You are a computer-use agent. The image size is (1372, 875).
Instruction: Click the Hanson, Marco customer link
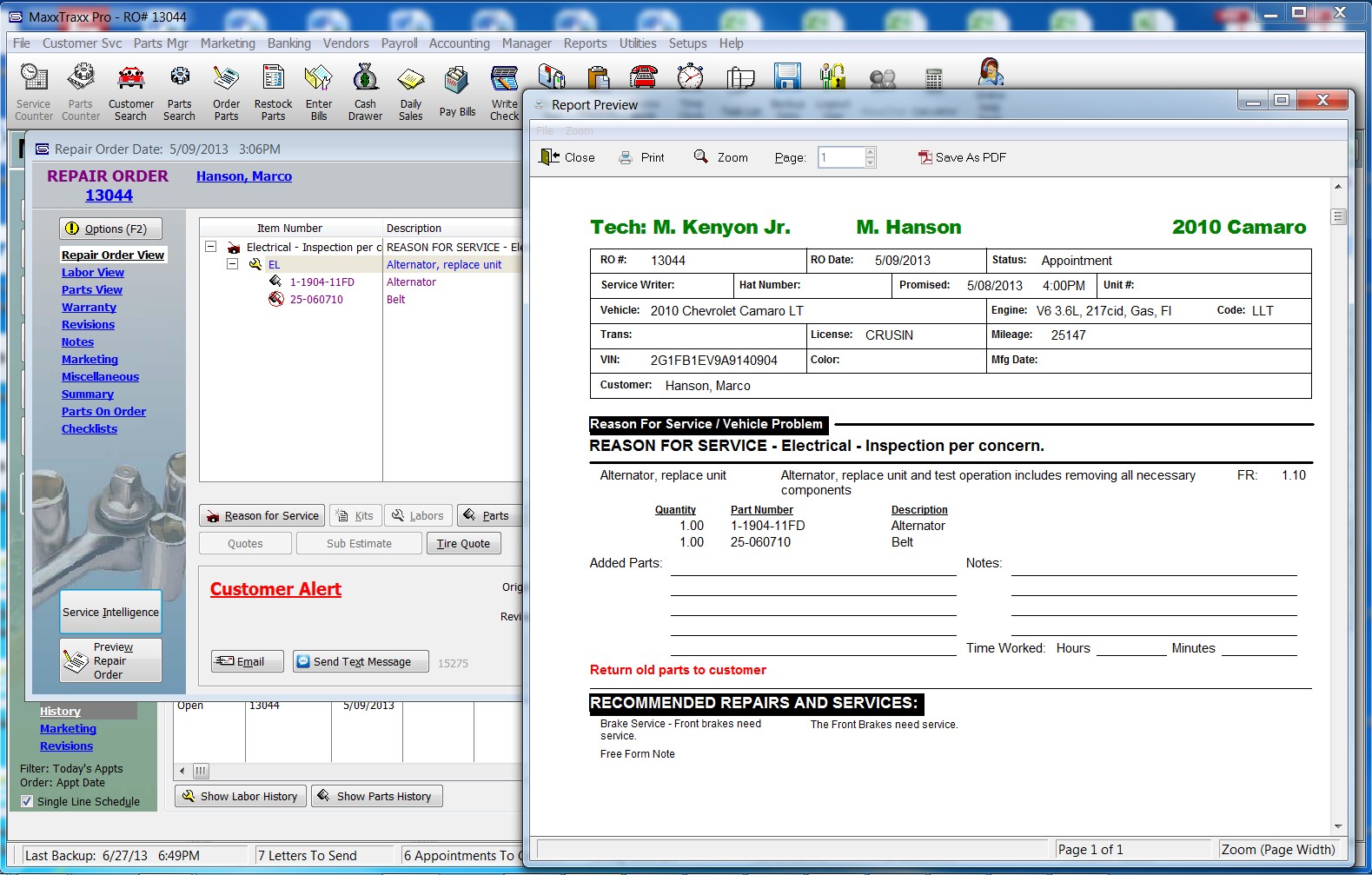pyautogui.click(x=244, y=176)
